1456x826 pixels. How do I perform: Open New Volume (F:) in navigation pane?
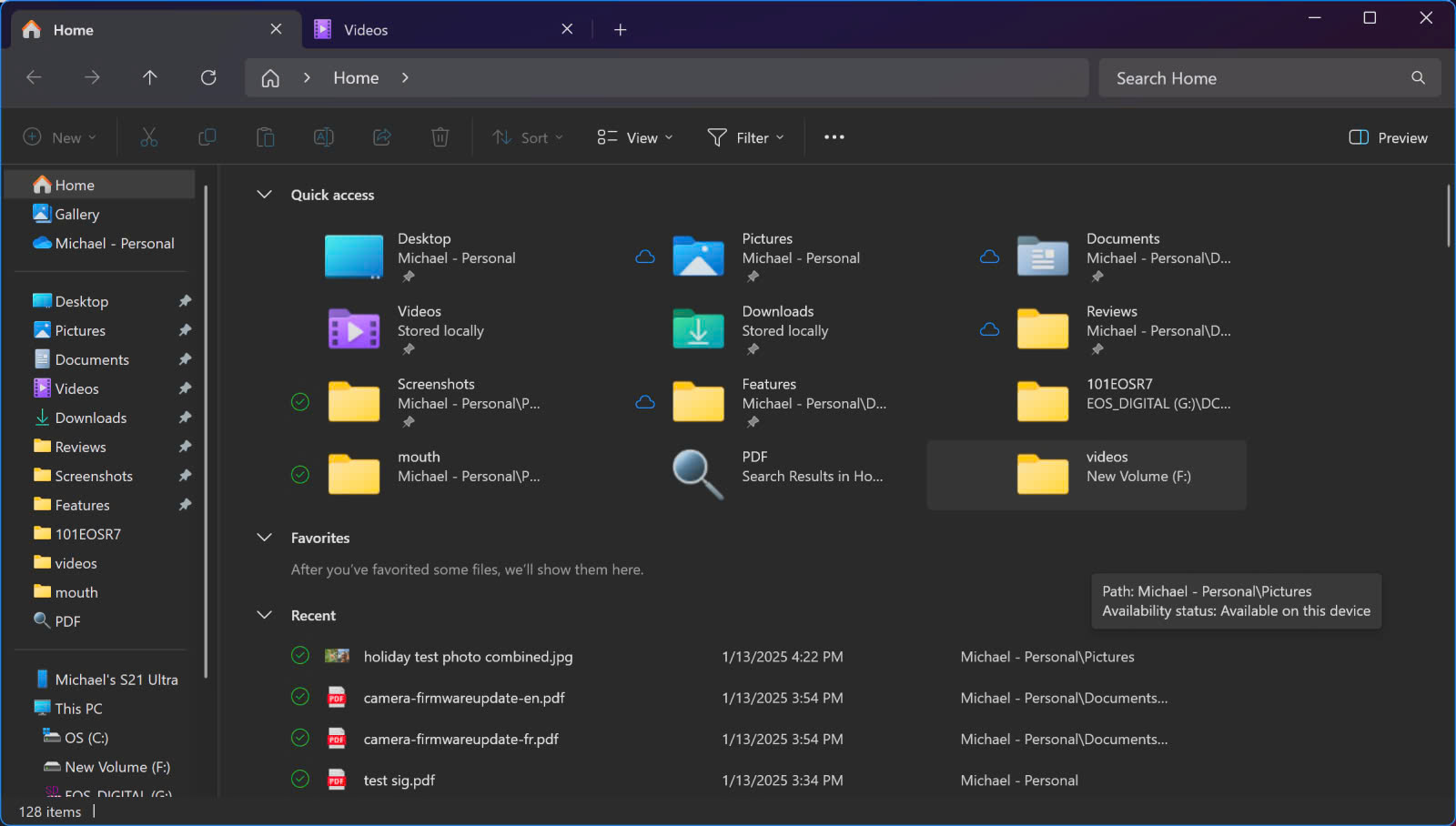[107, 767]
